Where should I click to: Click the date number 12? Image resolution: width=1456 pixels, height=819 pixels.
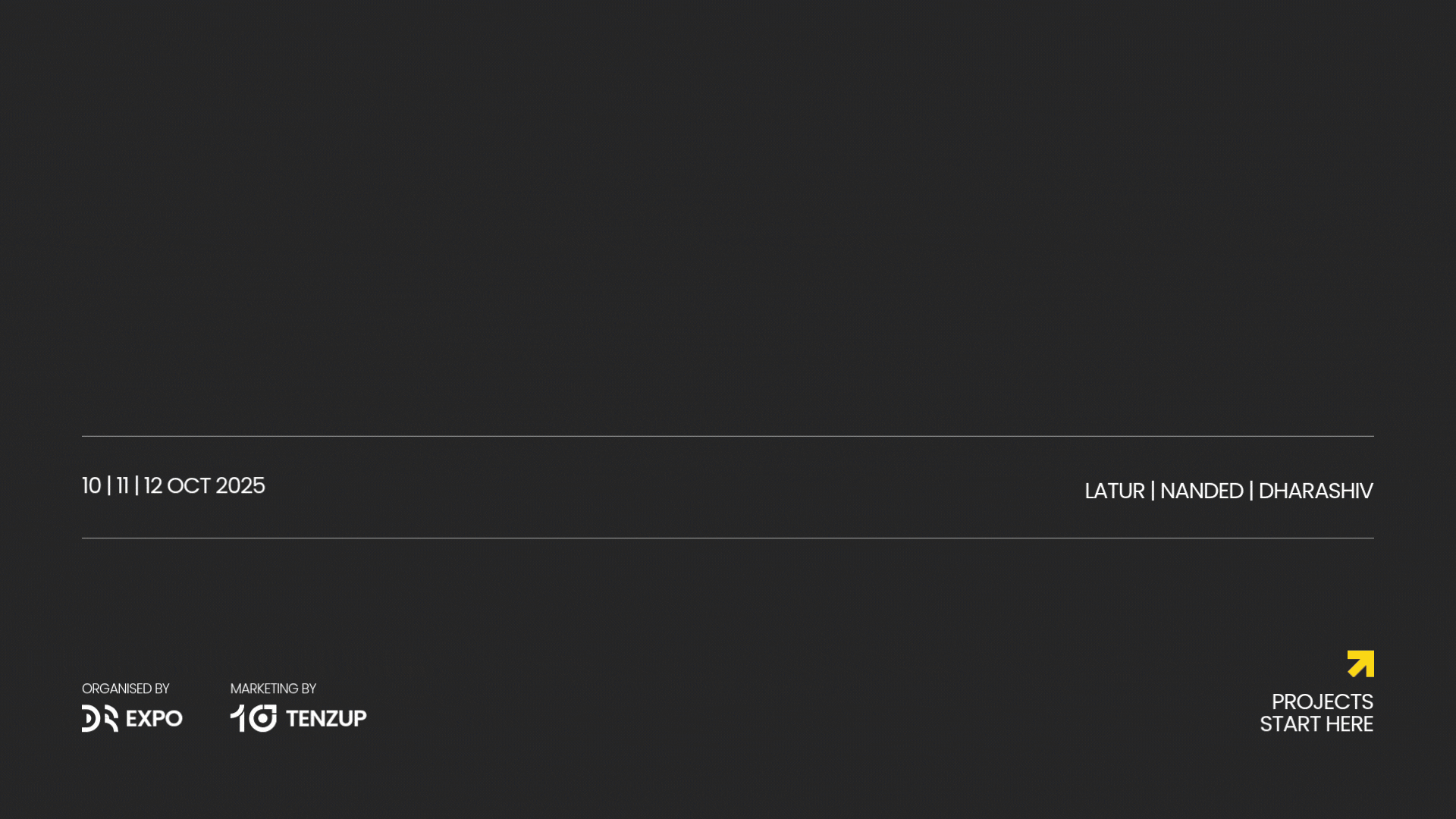click(x=153, y=486)
